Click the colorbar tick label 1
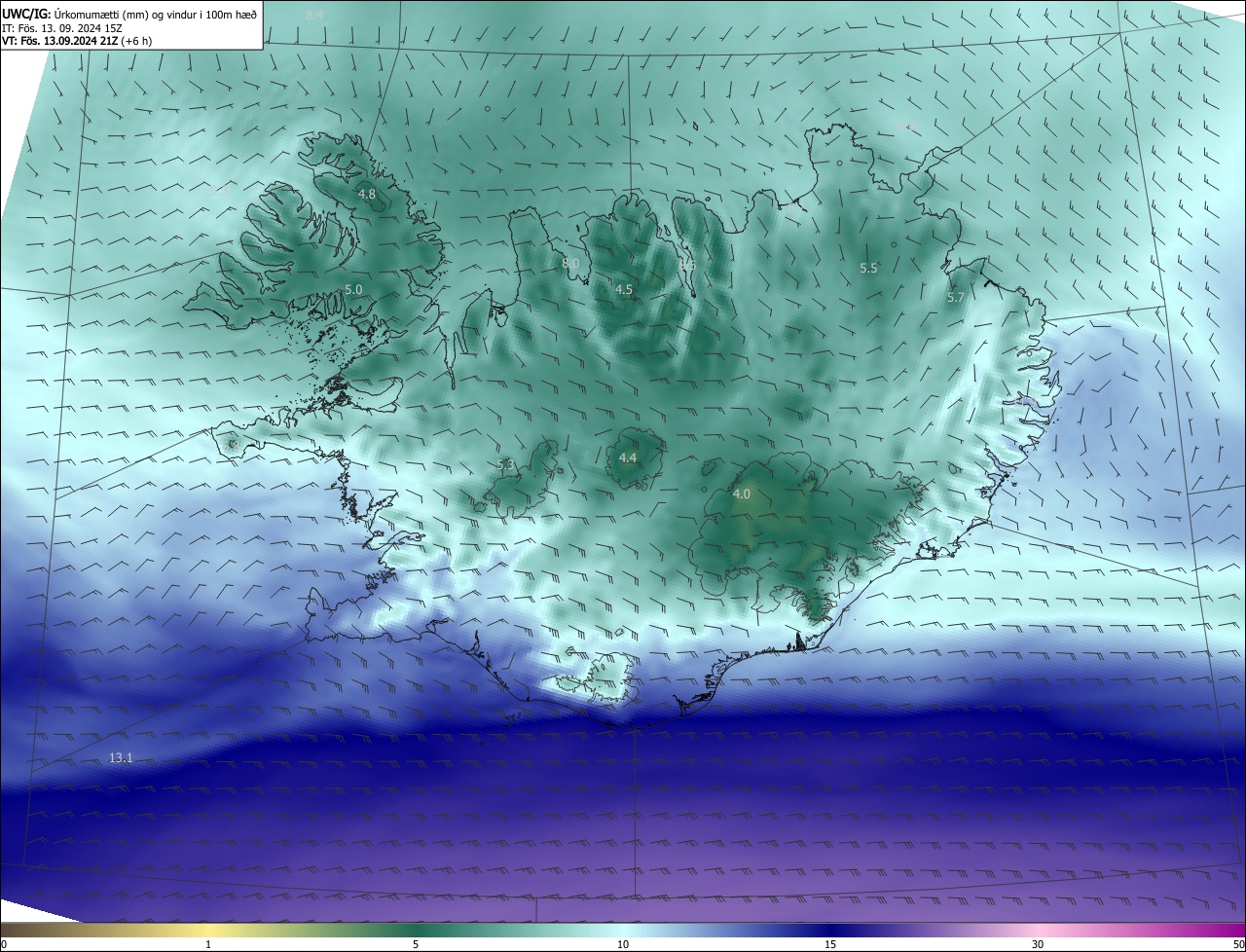The height and width of the screenshot is (952, 1246). pos(208,944)
